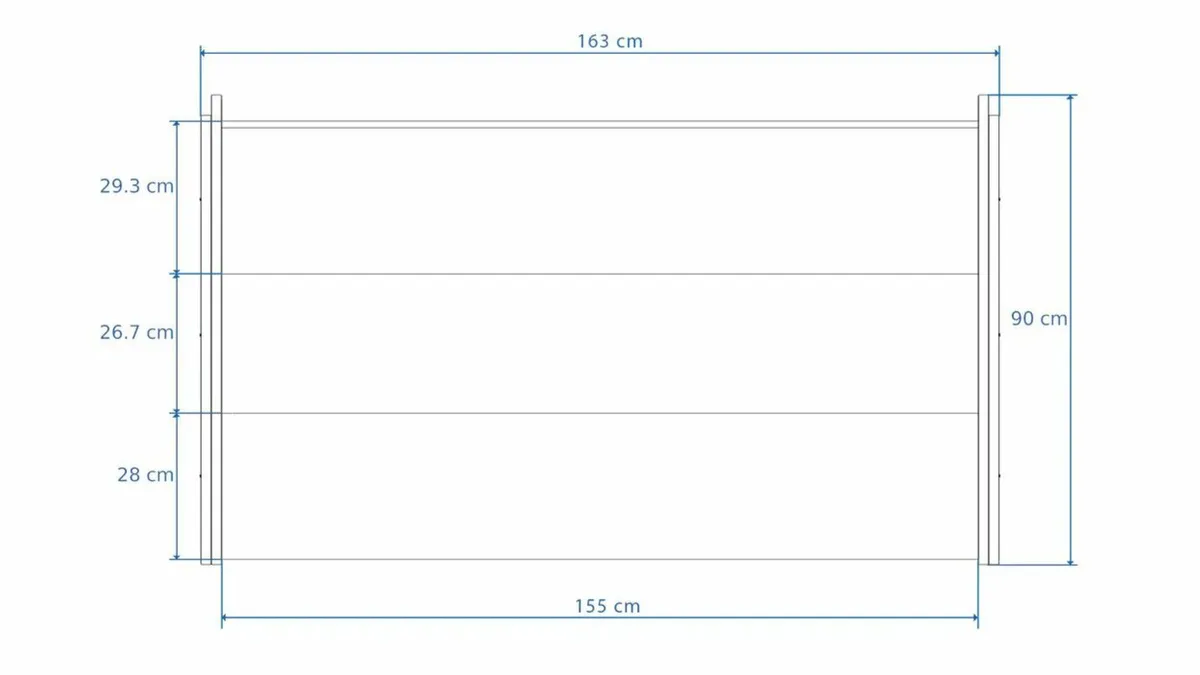This screenshot has width=1200, height=675.
Task: Click inside the middle panel section
Action: [600, 343]
